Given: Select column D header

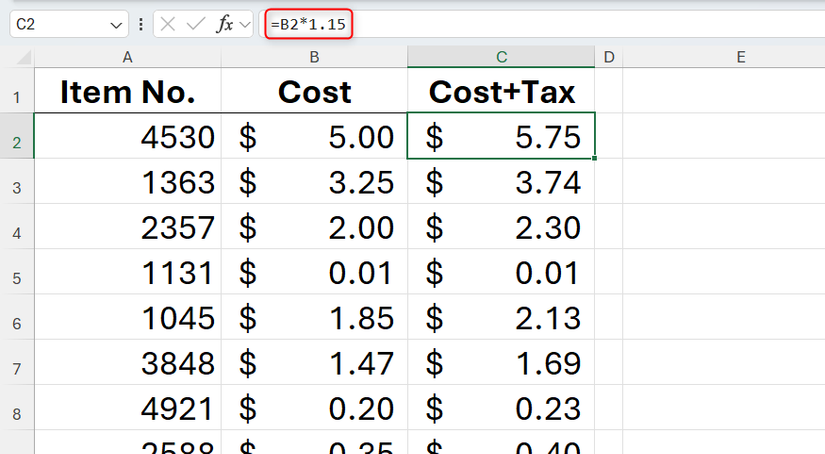Looking at the screenshot, I should [609, 57].
